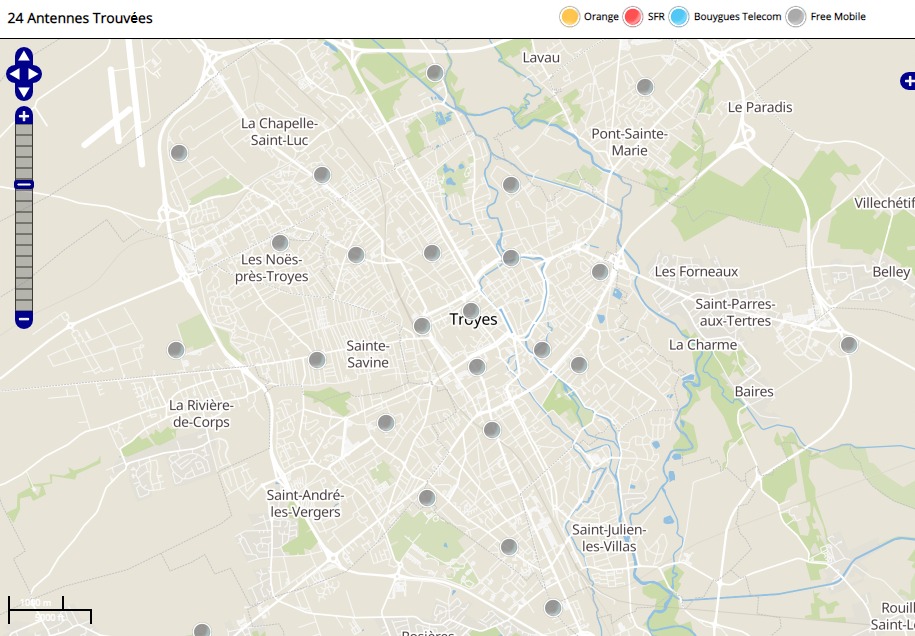Open the antenna marker above Pont-Sainte-Marie
Screen dimensions: 915x636
(645, 87)
